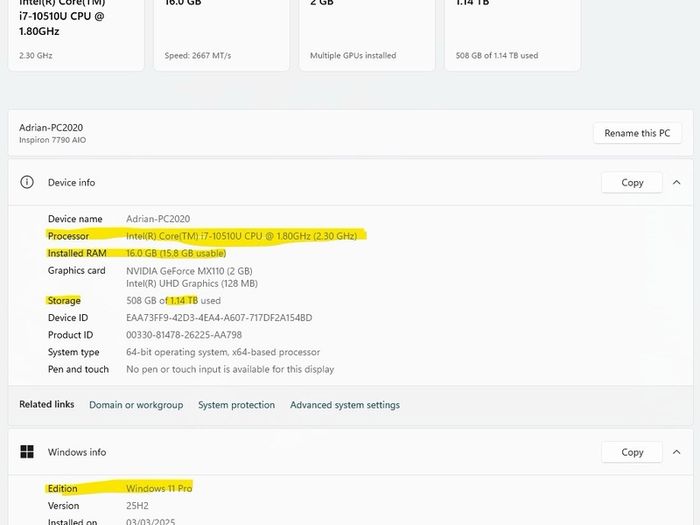
Task: Select the Product ID value 00330-81478-26225-AA798
Action: click(184, 335)
